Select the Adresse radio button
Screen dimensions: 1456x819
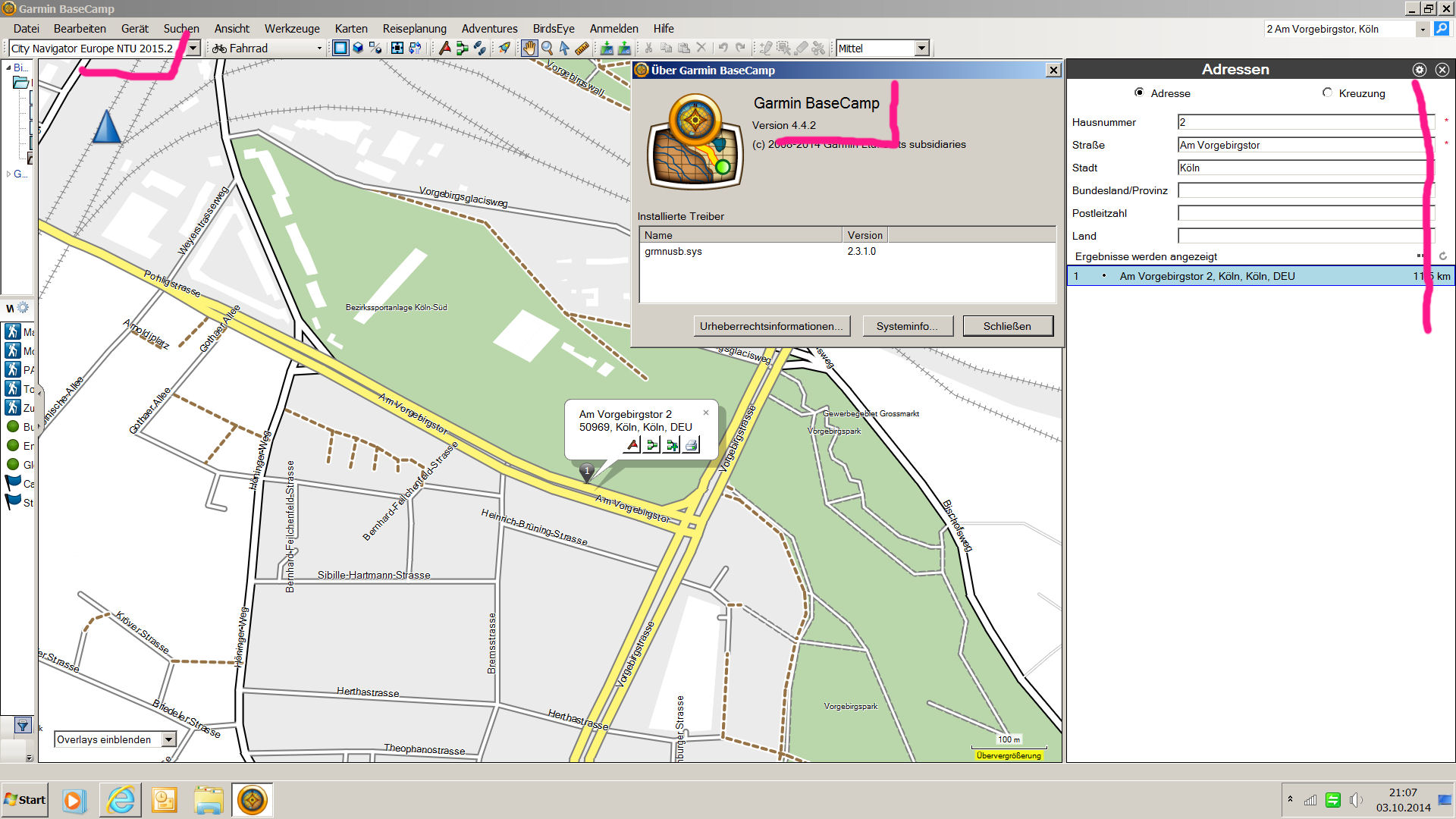tap(1139, 93)
